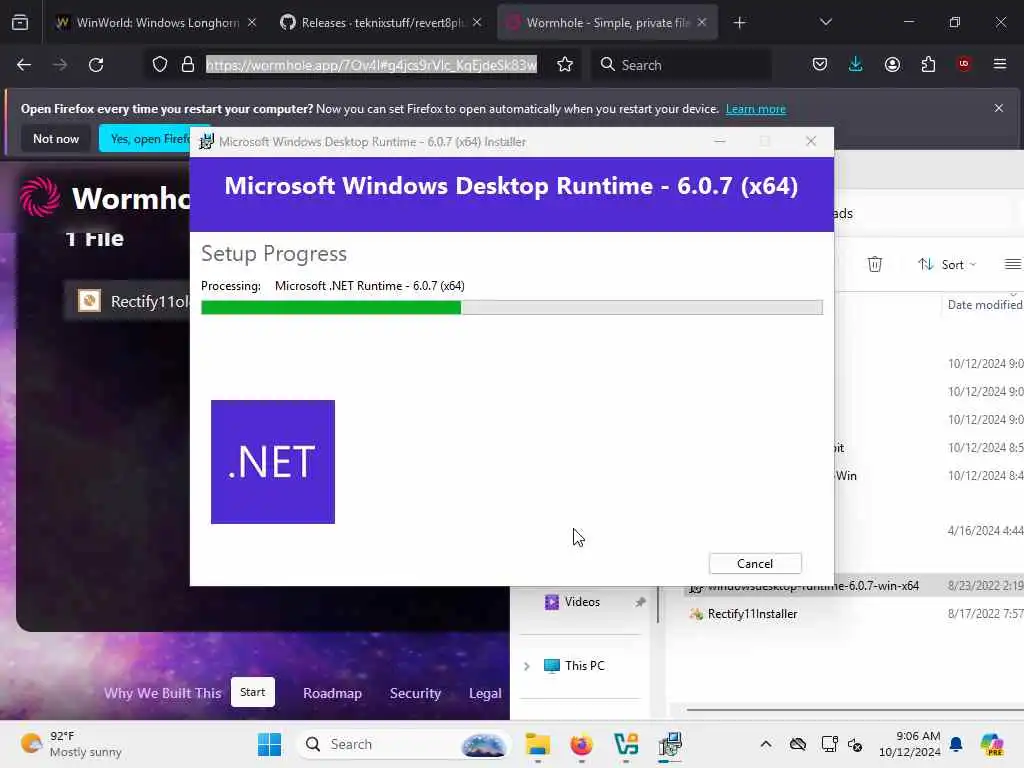The width and height of the screenshot is (1024, 768).
Task: Click the Explorer delete trash icon
Action: 874,264
